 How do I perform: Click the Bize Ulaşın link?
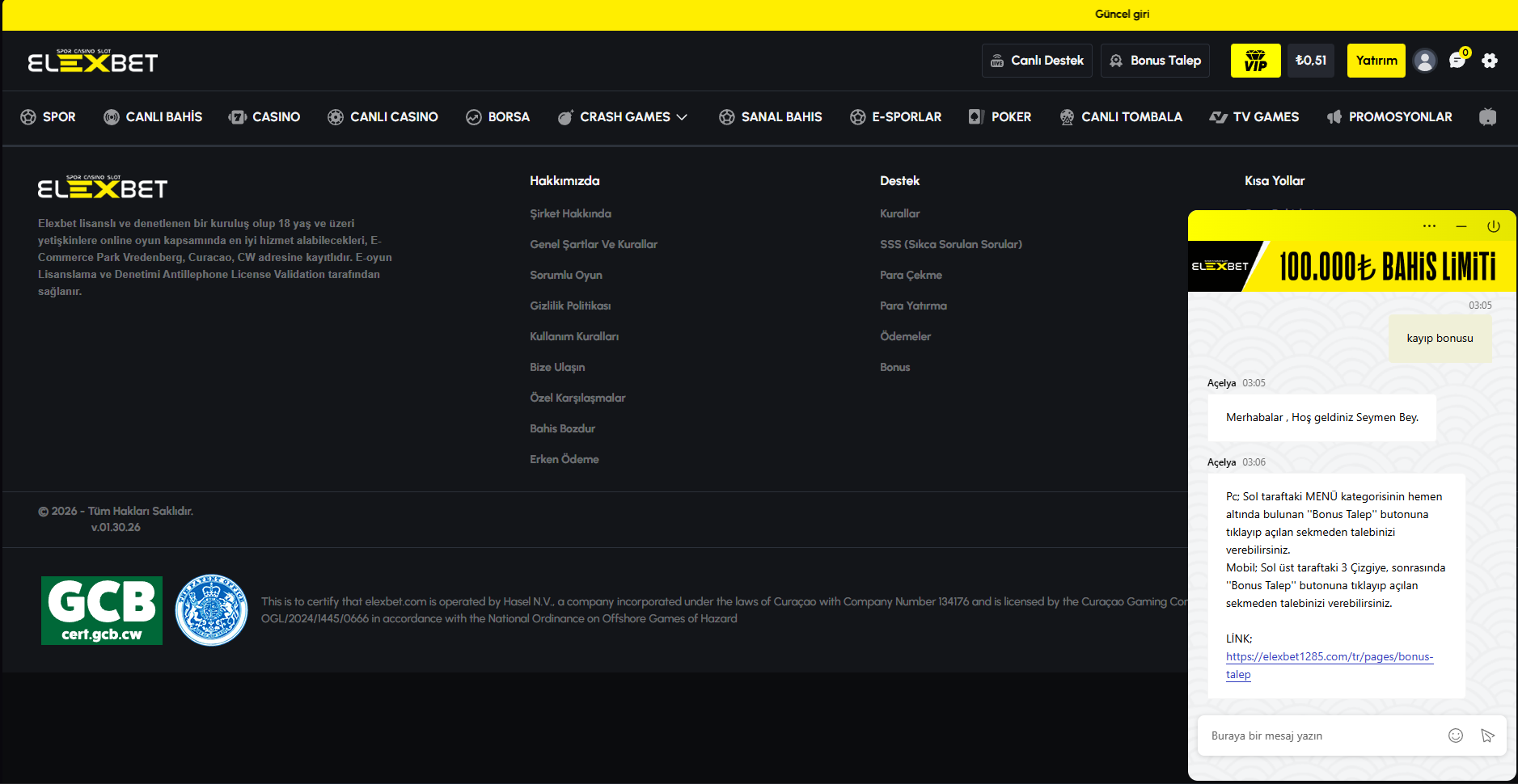click(557, 367)
